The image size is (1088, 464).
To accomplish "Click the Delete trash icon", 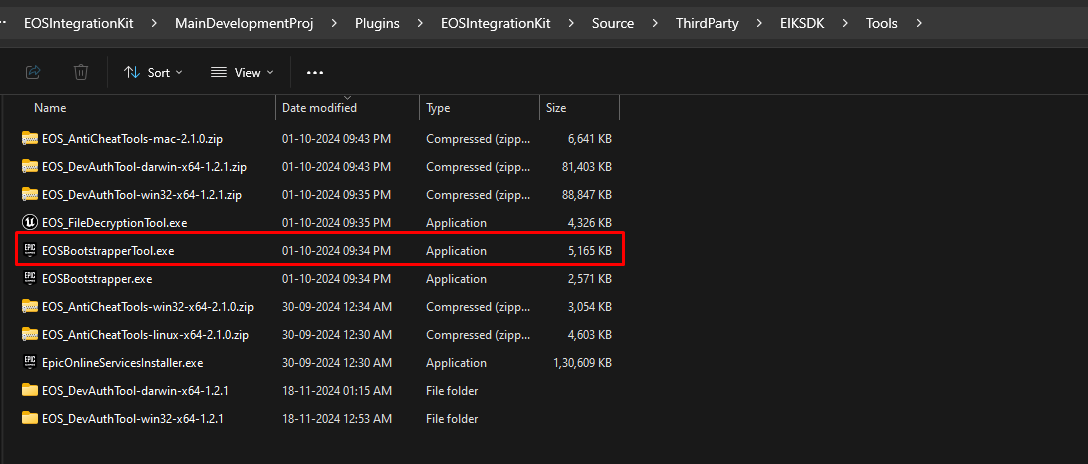I will pyautogui.click(x=81, y=72).
